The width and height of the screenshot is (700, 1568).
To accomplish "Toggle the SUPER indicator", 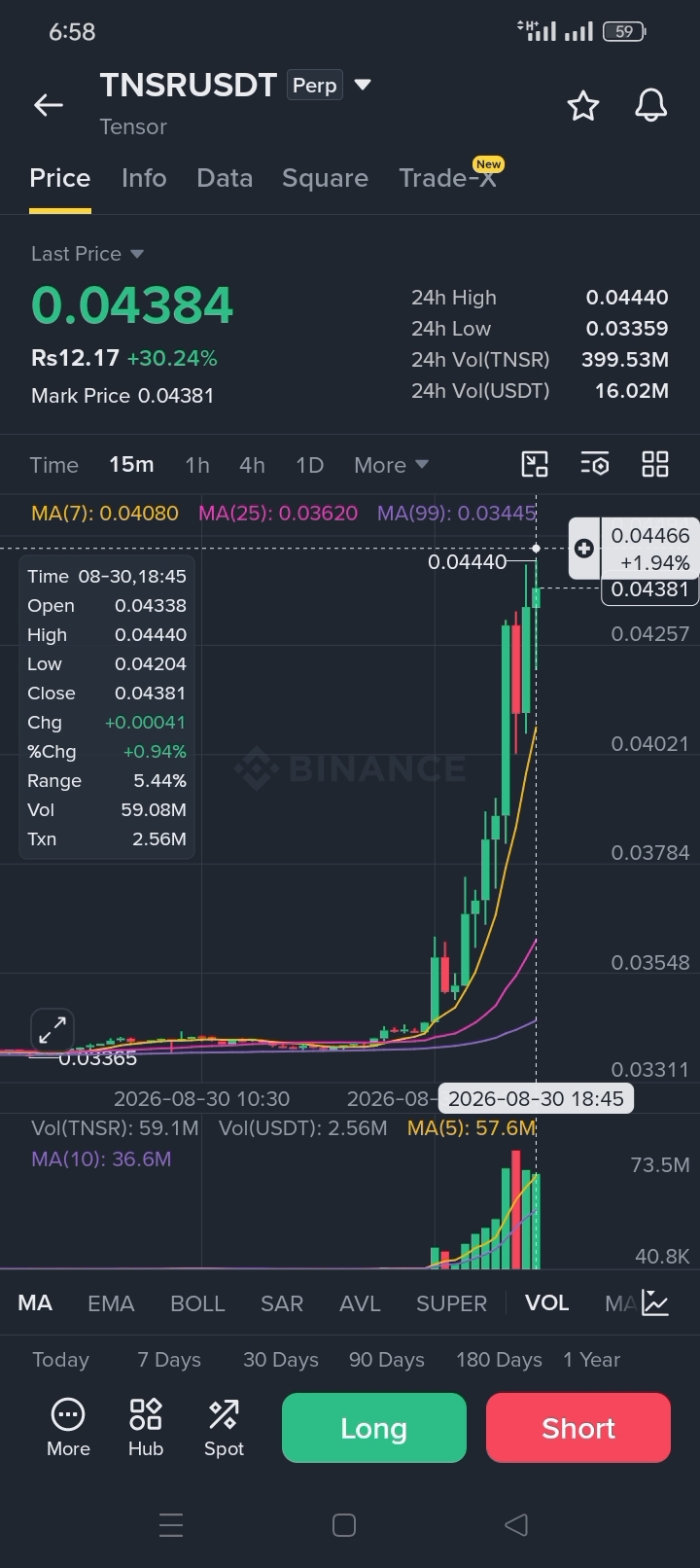I will (x=451, y=1303).
